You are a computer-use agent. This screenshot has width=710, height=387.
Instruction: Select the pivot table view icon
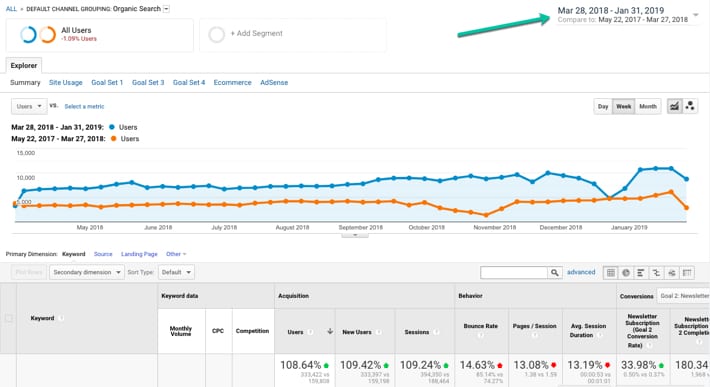point(687,272)
